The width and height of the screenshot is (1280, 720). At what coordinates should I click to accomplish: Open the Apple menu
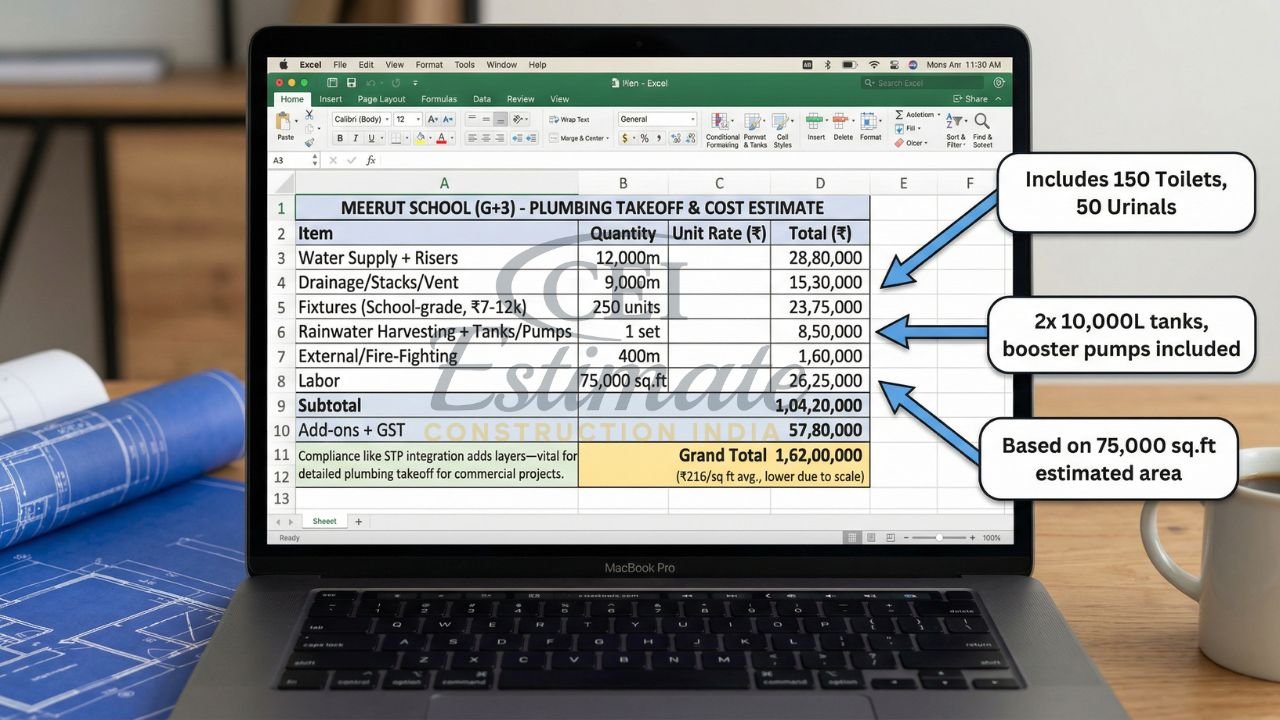pyautogui.click(x=283, y=65)
